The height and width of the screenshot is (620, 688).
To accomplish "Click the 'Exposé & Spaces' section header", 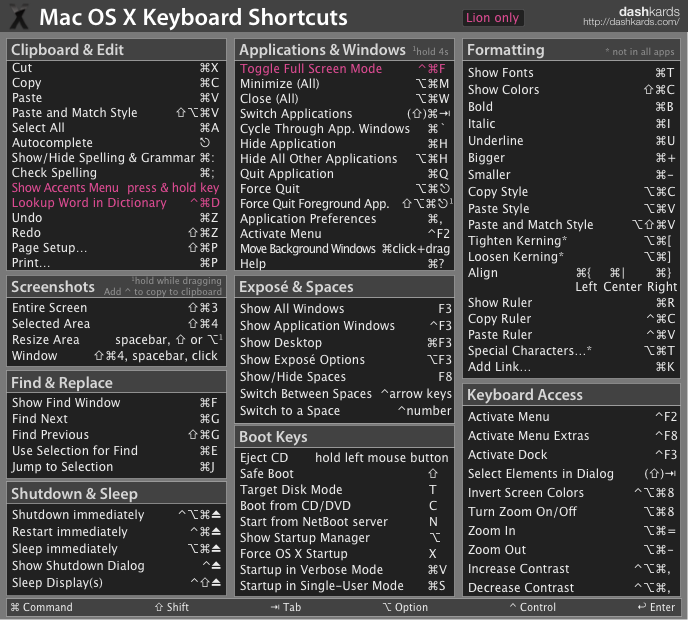I will pos(344,287).
